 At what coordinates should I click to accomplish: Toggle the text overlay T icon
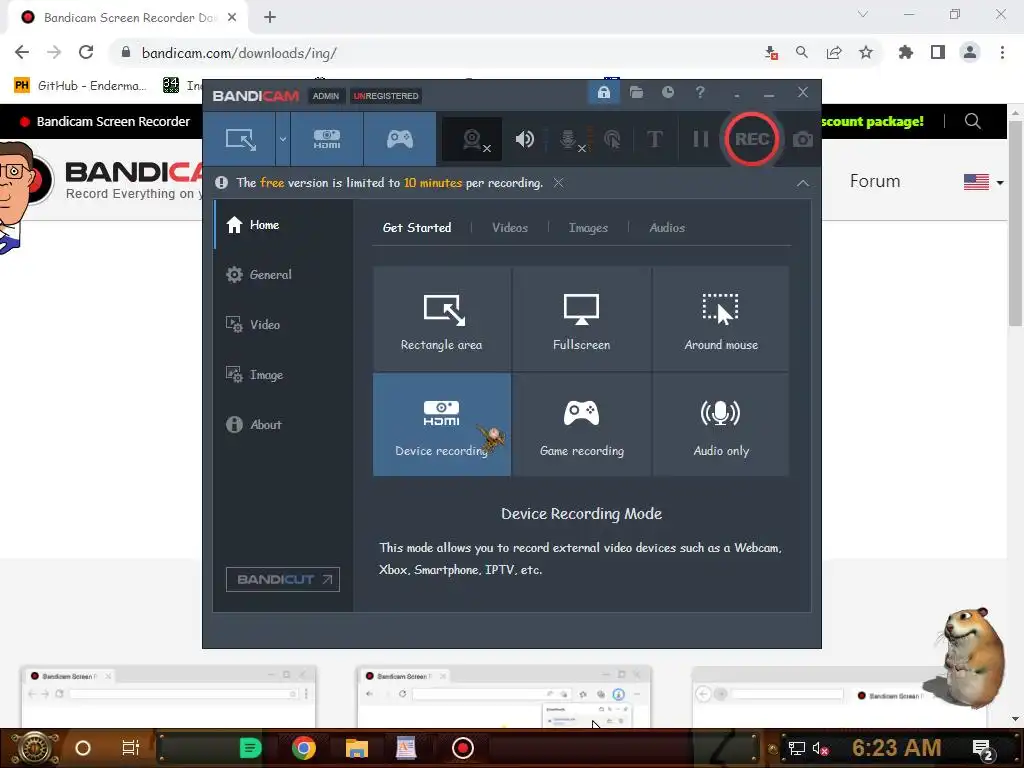[x=654, y=139]
